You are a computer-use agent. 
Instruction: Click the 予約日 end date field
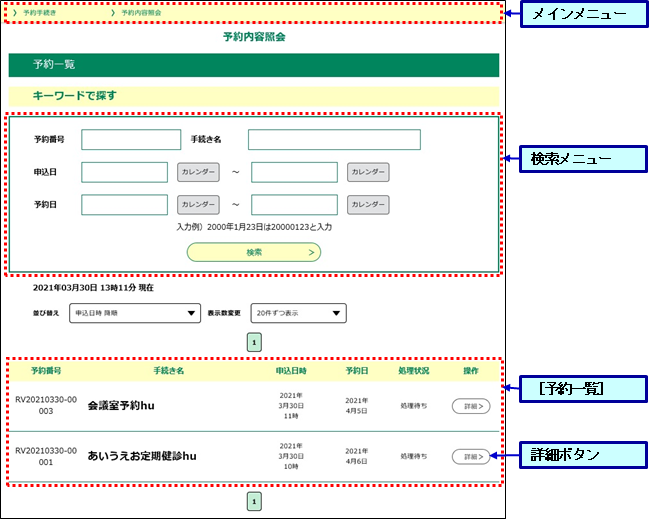[294, 205]
